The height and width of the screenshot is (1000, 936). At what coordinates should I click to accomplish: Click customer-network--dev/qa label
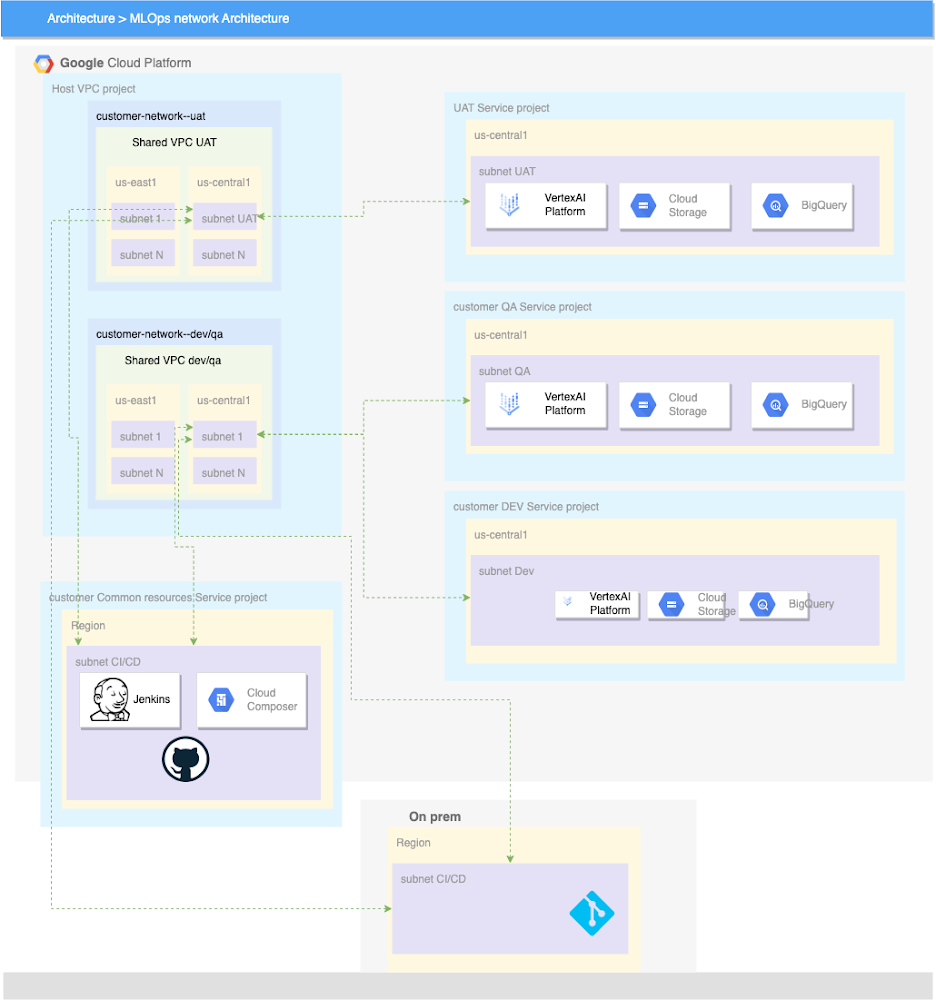click(x=159, y=334)
